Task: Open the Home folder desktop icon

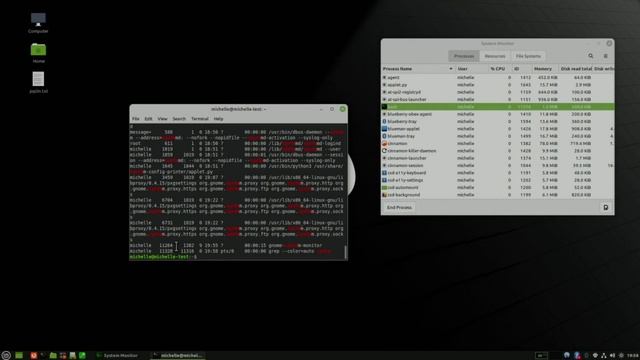Action: [38, 53]
